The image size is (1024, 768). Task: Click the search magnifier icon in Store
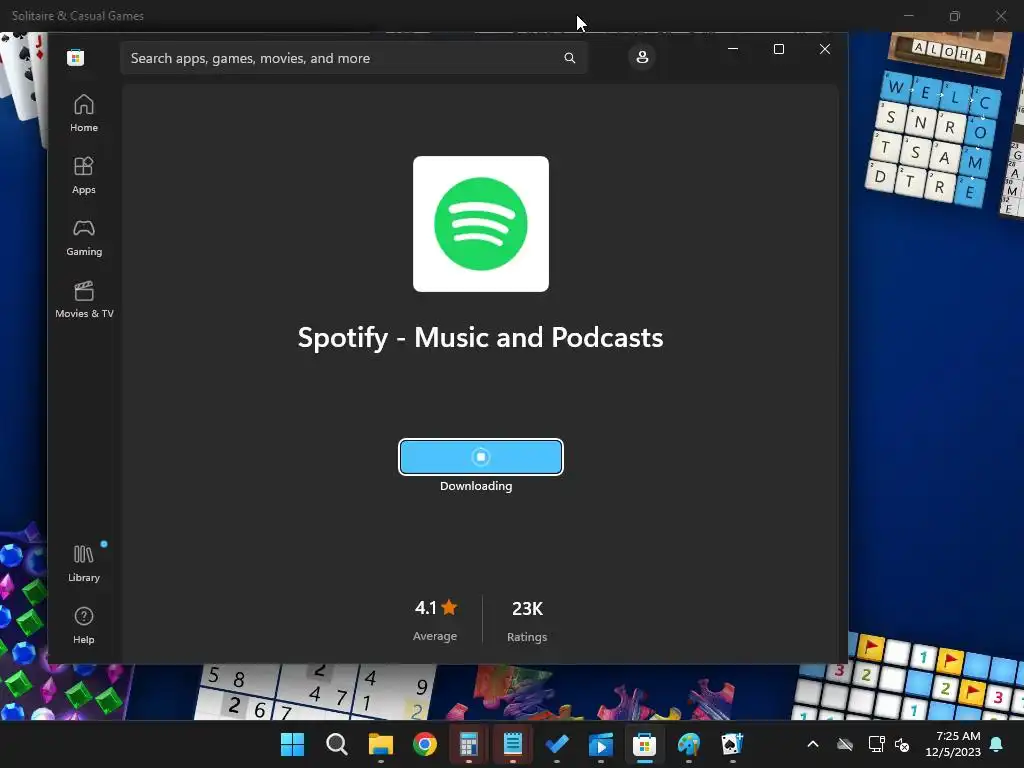point(569,58)
